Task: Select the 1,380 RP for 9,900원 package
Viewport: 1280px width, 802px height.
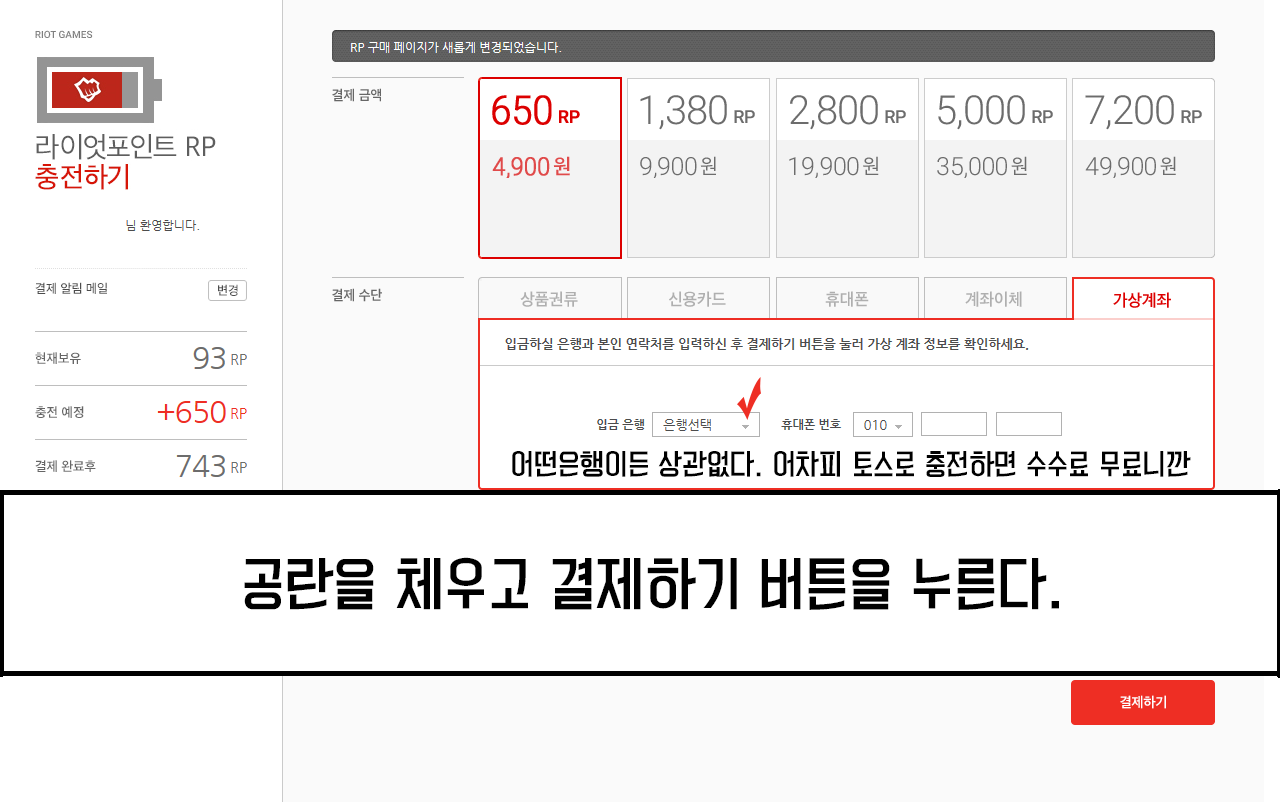Action: pos(698,168)
